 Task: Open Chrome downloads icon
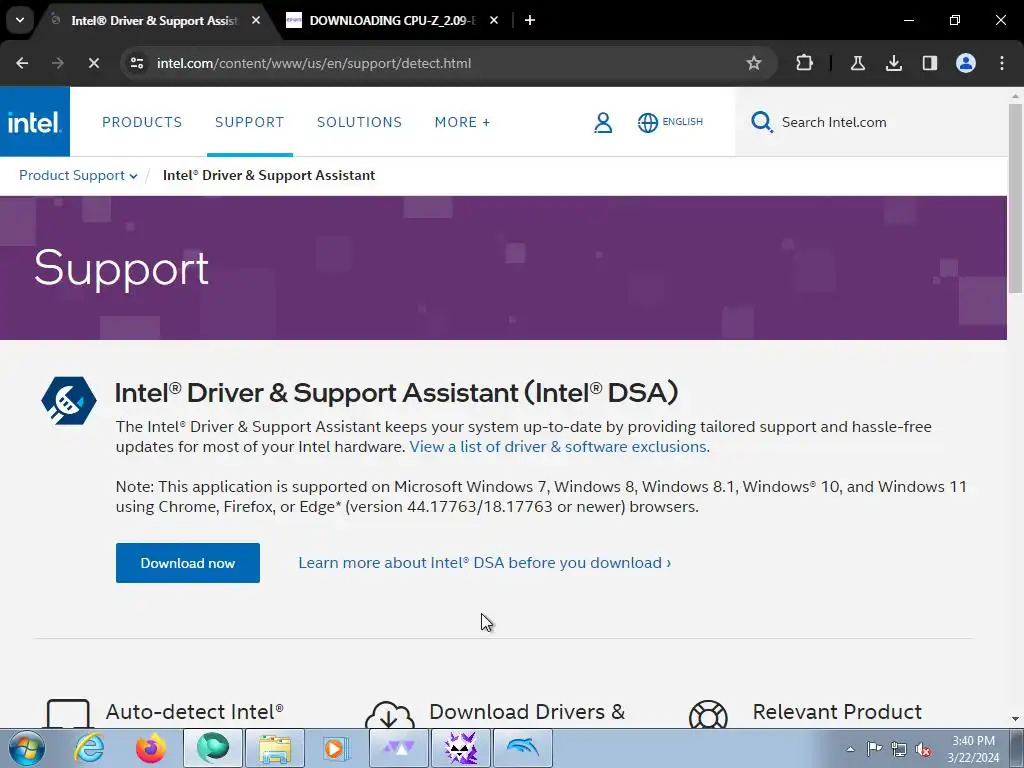click(x=893, y=63)
